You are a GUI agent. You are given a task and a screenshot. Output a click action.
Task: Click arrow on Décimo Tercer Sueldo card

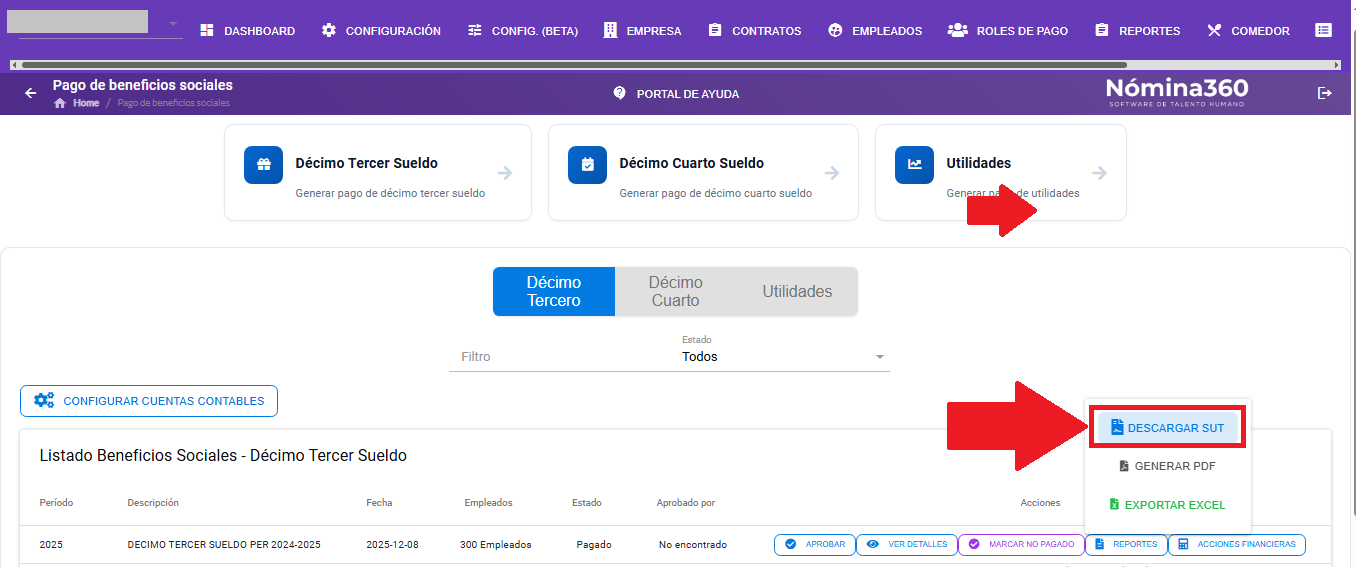(505, 173)
